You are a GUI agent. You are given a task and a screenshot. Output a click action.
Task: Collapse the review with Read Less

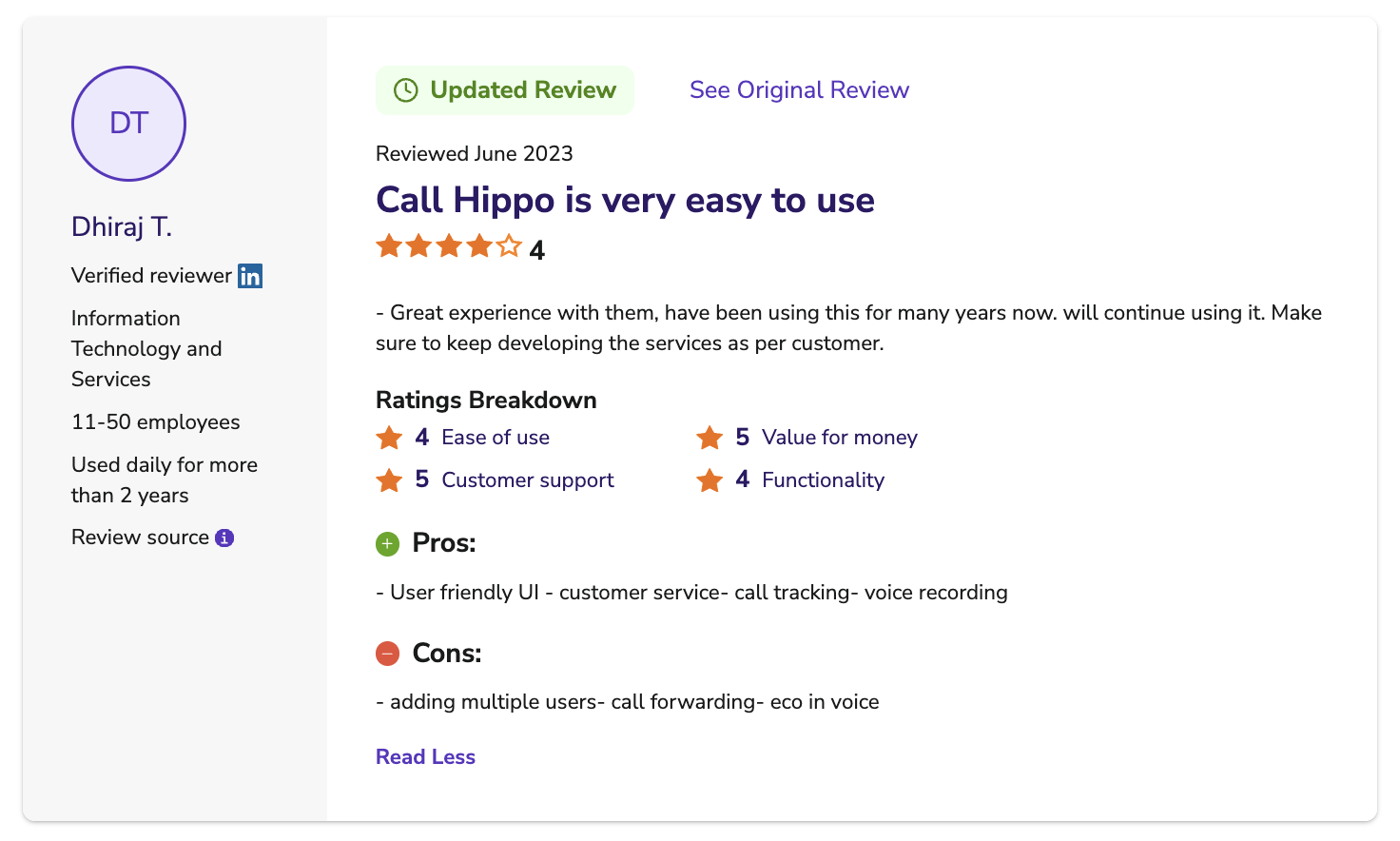(x=425, y=757)
